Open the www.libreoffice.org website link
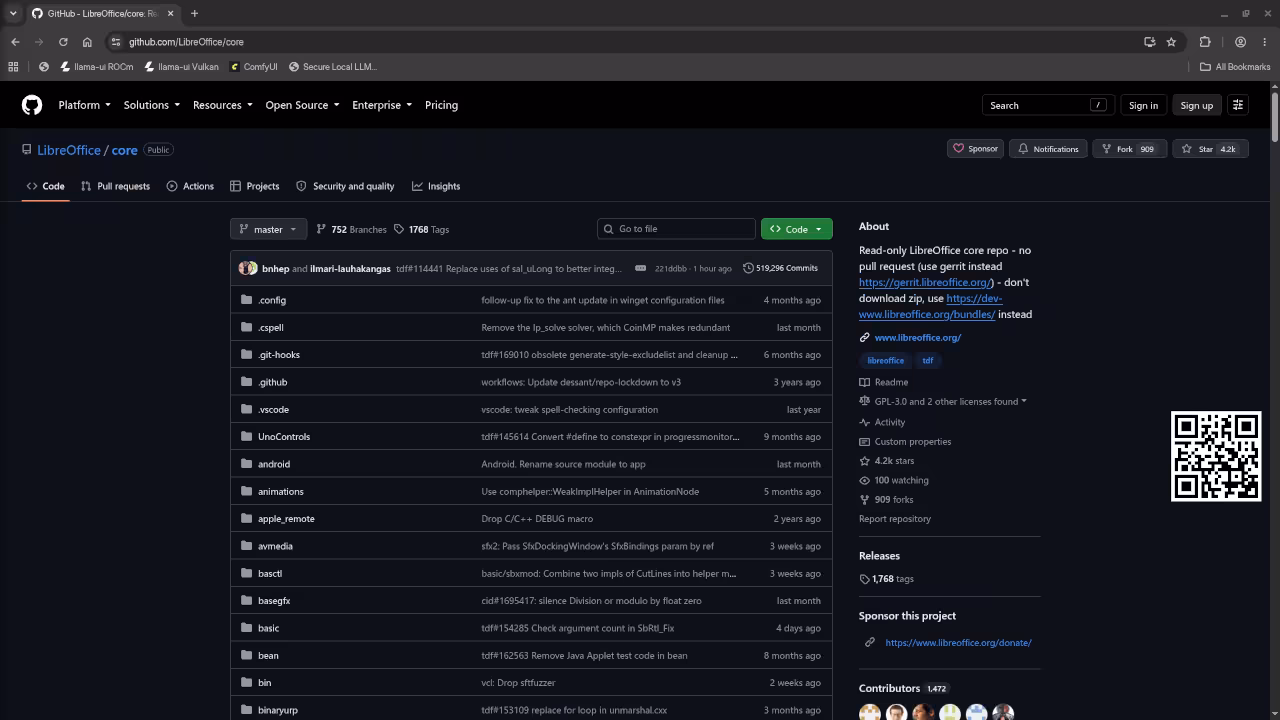The image size is (1280, 720). (917, 337)
